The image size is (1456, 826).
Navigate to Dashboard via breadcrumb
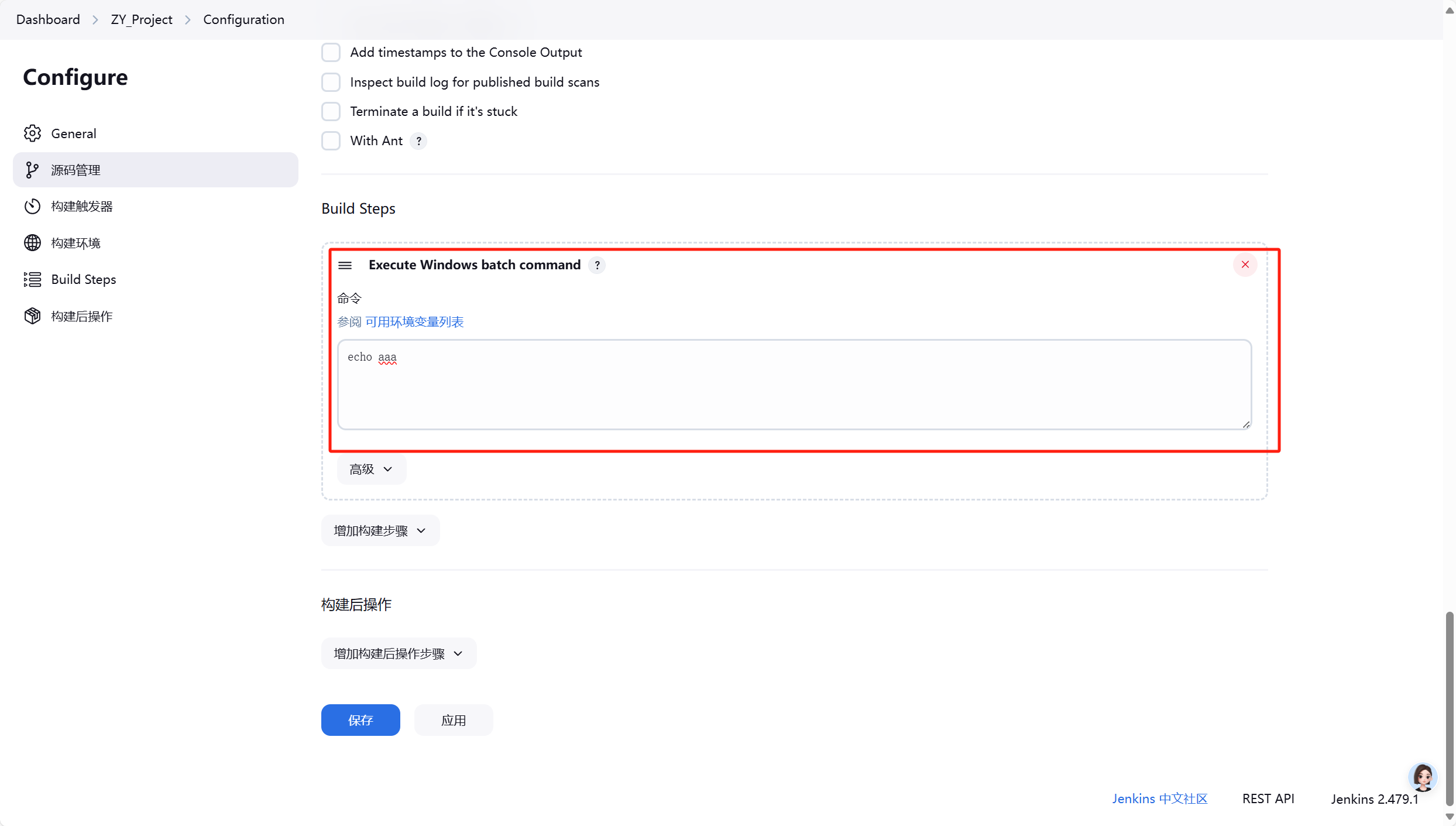tap(48, 19)
